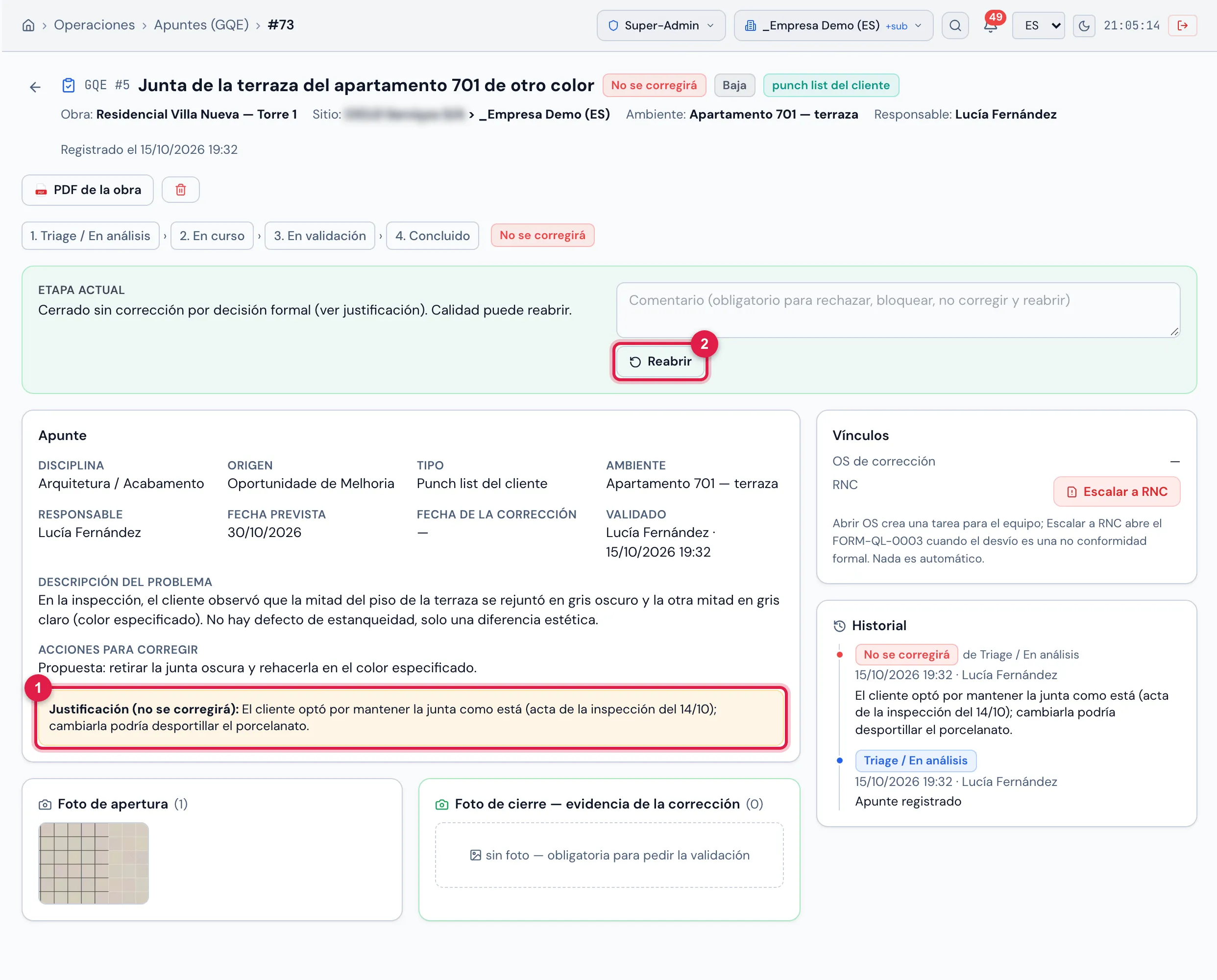Click the Justificación (no se corregirá) note
The height and width of the screenshot is (980, 1217).
pos(411,717)
